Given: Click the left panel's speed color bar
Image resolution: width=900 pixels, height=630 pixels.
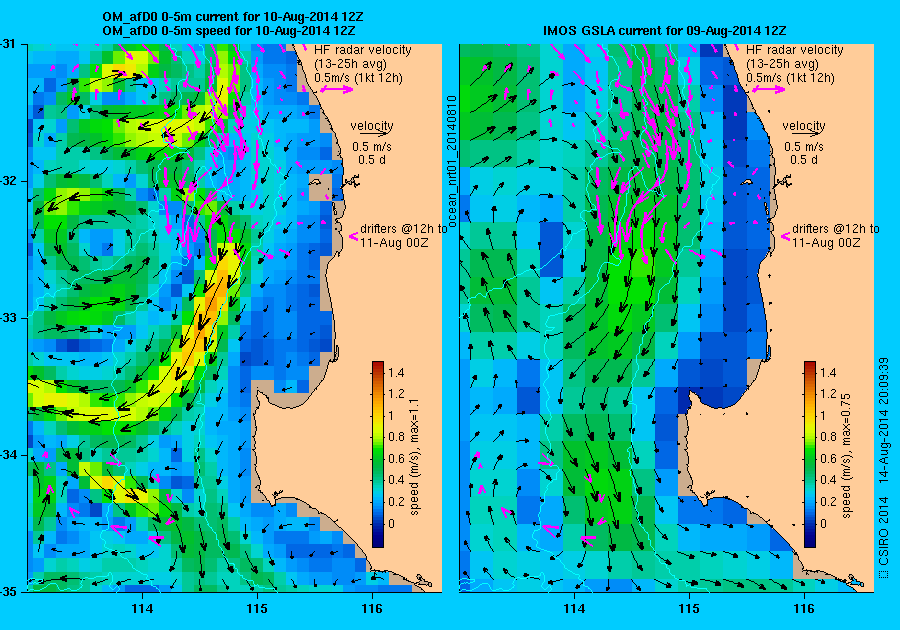Looking at the screenshot, I should pyautogui.click(x=378, y=454).
